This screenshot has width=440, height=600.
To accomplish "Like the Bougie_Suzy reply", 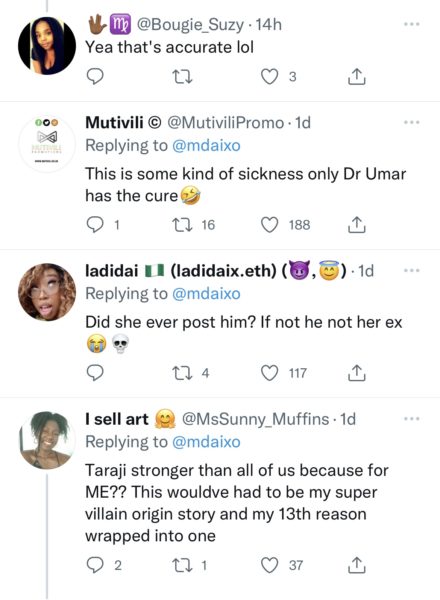I will click(x=269, y=77).
